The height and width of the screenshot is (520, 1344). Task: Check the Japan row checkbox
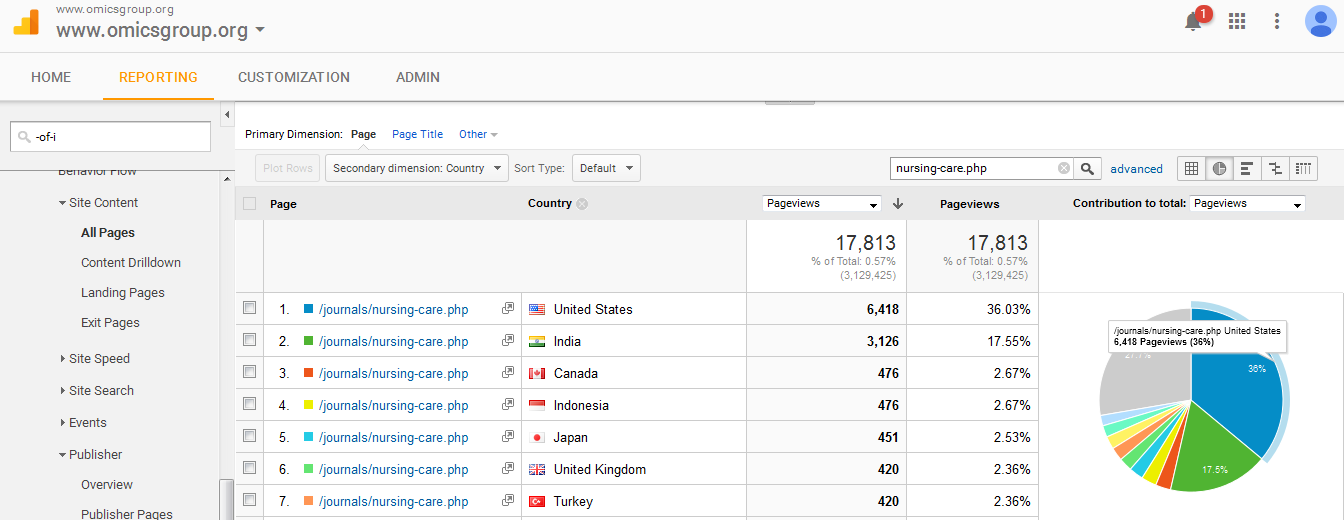pyautogui.click(x=249, y=436)
